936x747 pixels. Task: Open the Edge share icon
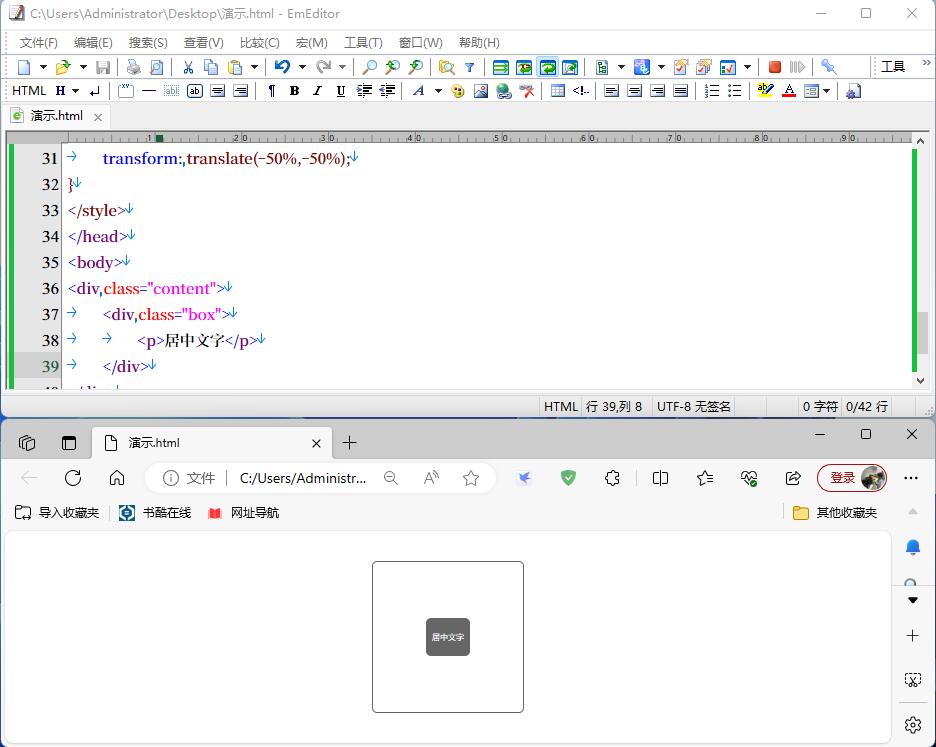click(793, 478)
